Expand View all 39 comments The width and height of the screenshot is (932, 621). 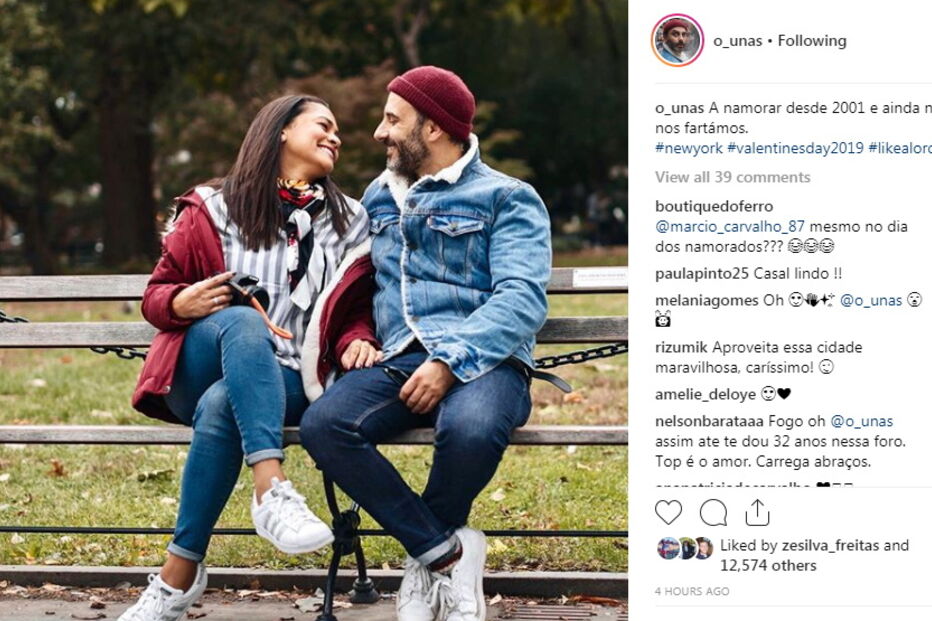point(732,177)
